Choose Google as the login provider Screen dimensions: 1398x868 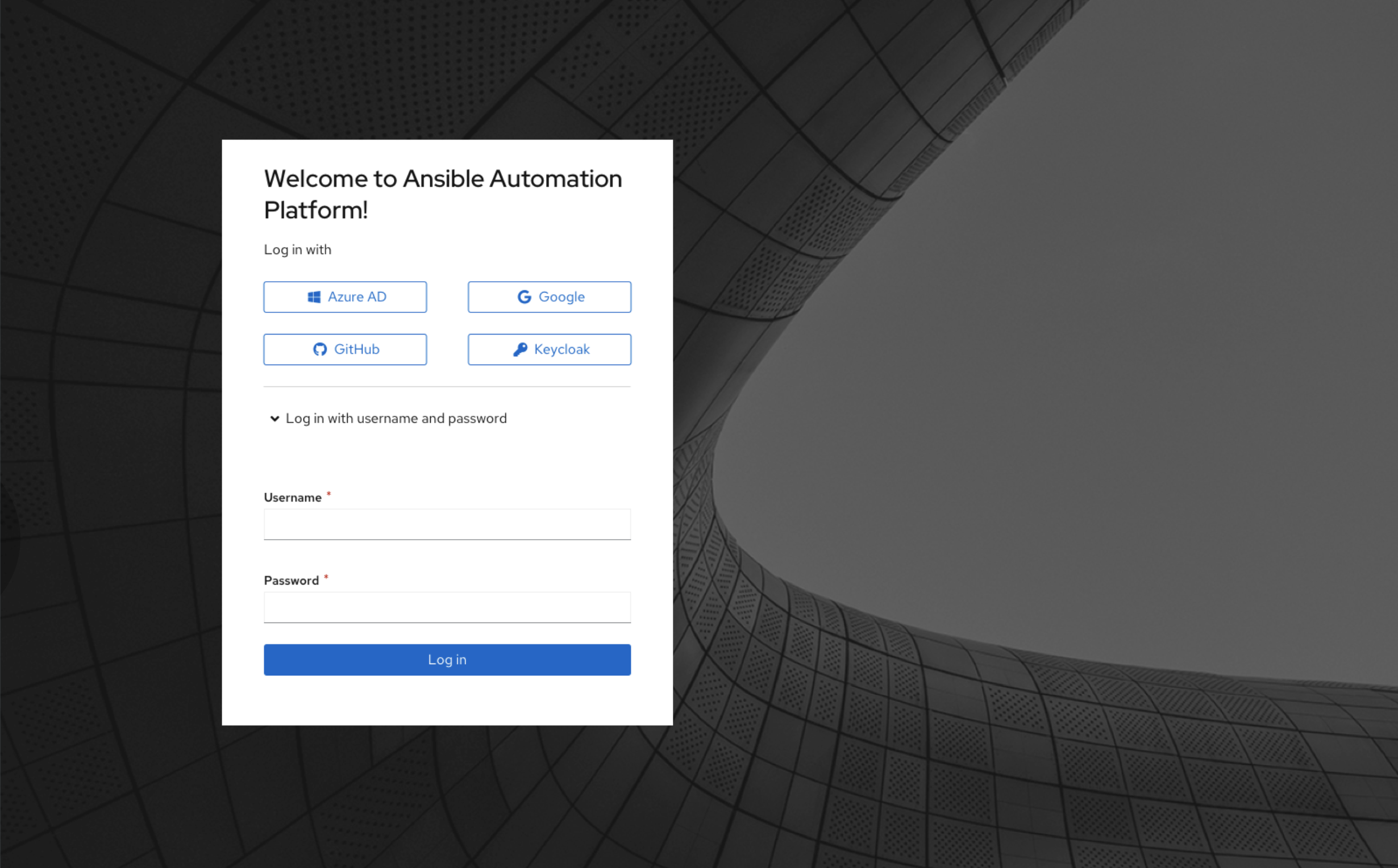(549, 297)
